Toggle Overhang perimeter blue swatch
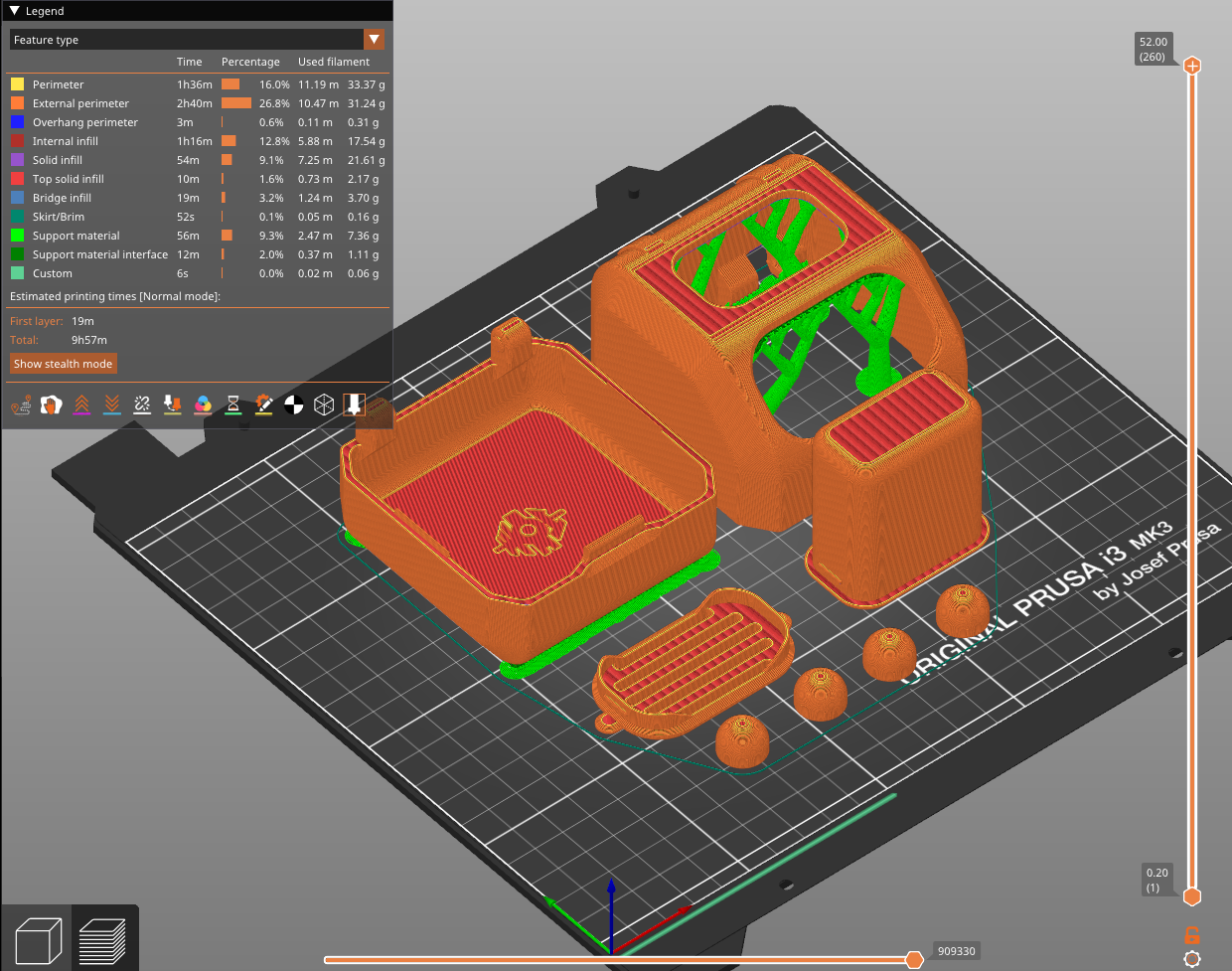The image size is (1232, 971). (17, 122)
